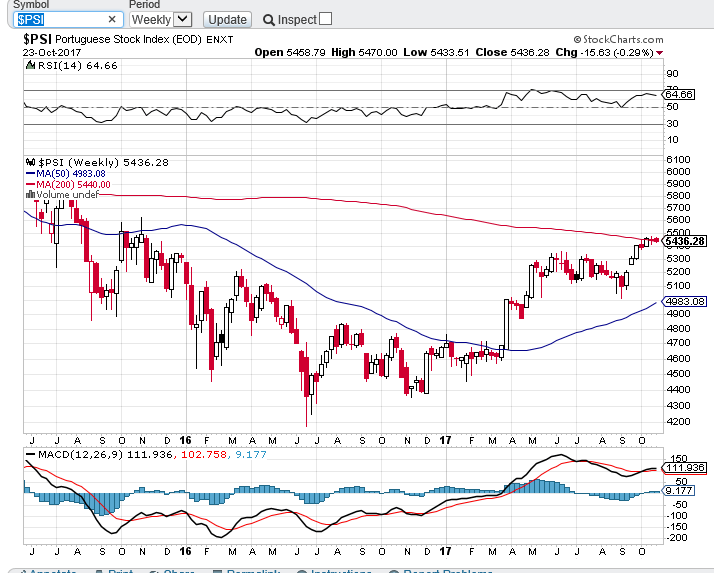The image size is (714, 573).
Task: Click the 111.936 MACD tag on right axis
Action: tap(684, 468)
